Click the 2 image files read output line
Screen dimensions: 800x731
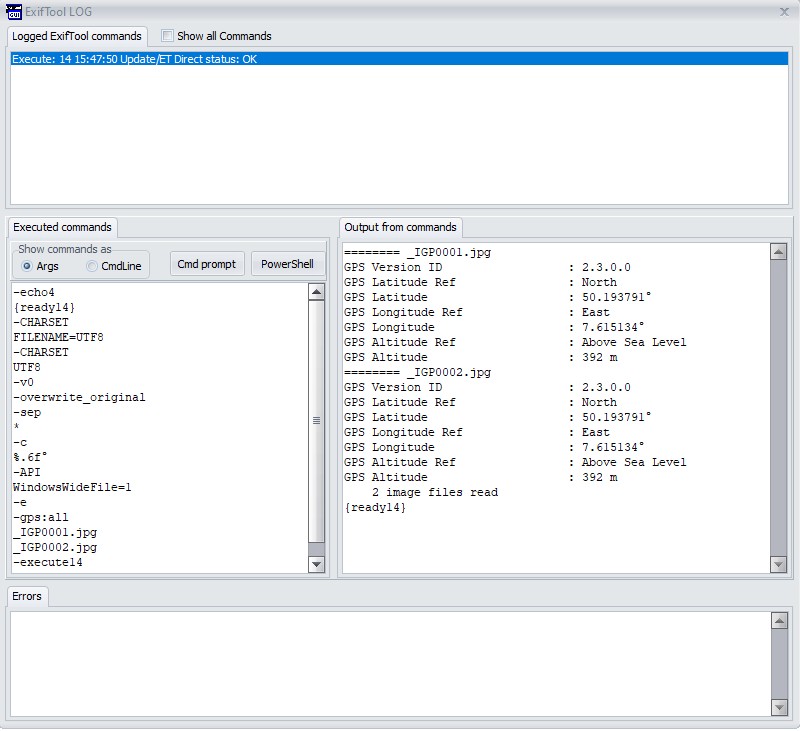point(435,492)
